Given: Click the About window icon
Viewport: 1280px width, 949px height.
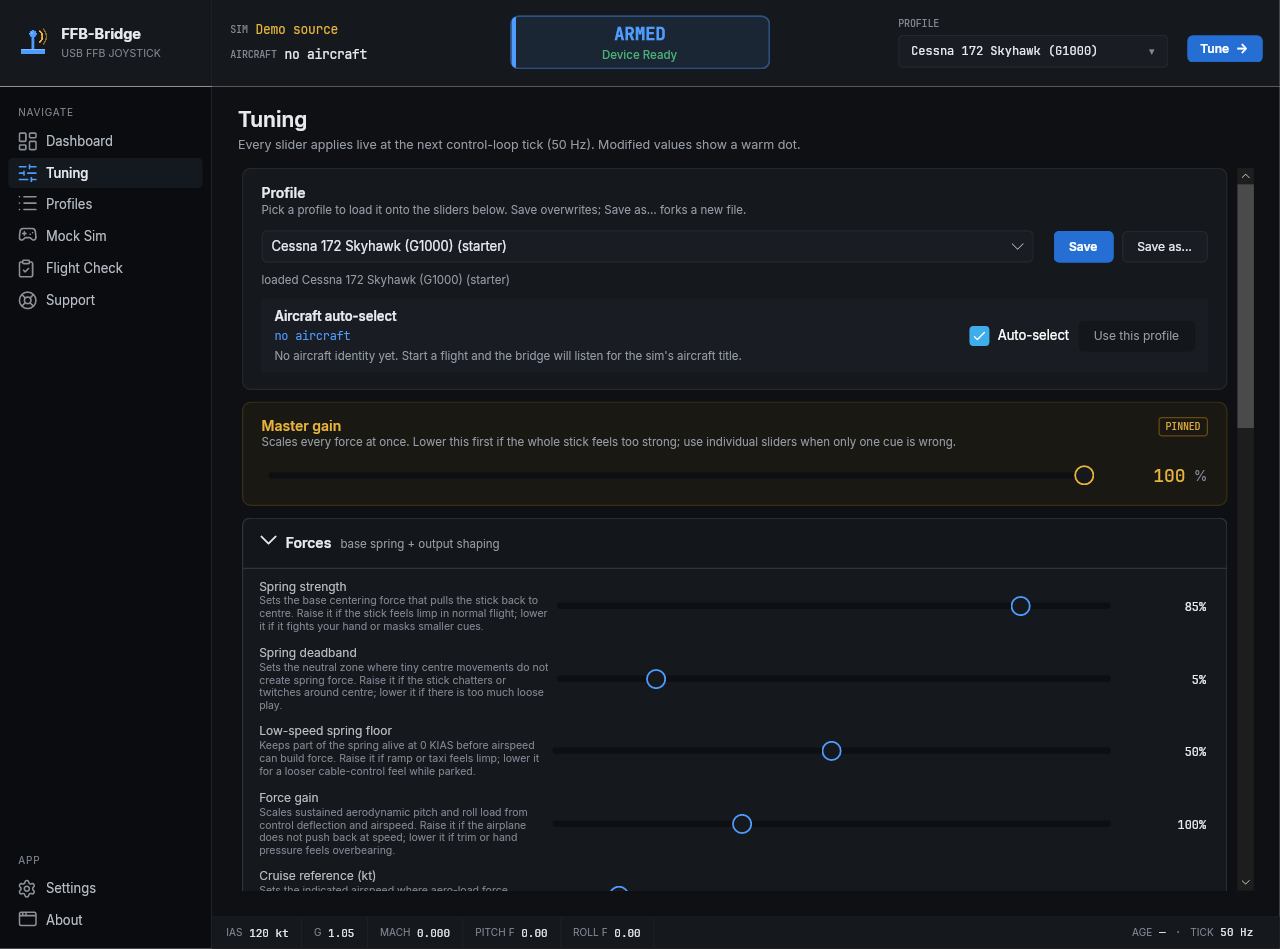Looking at the screenshot, I should 27,920.
